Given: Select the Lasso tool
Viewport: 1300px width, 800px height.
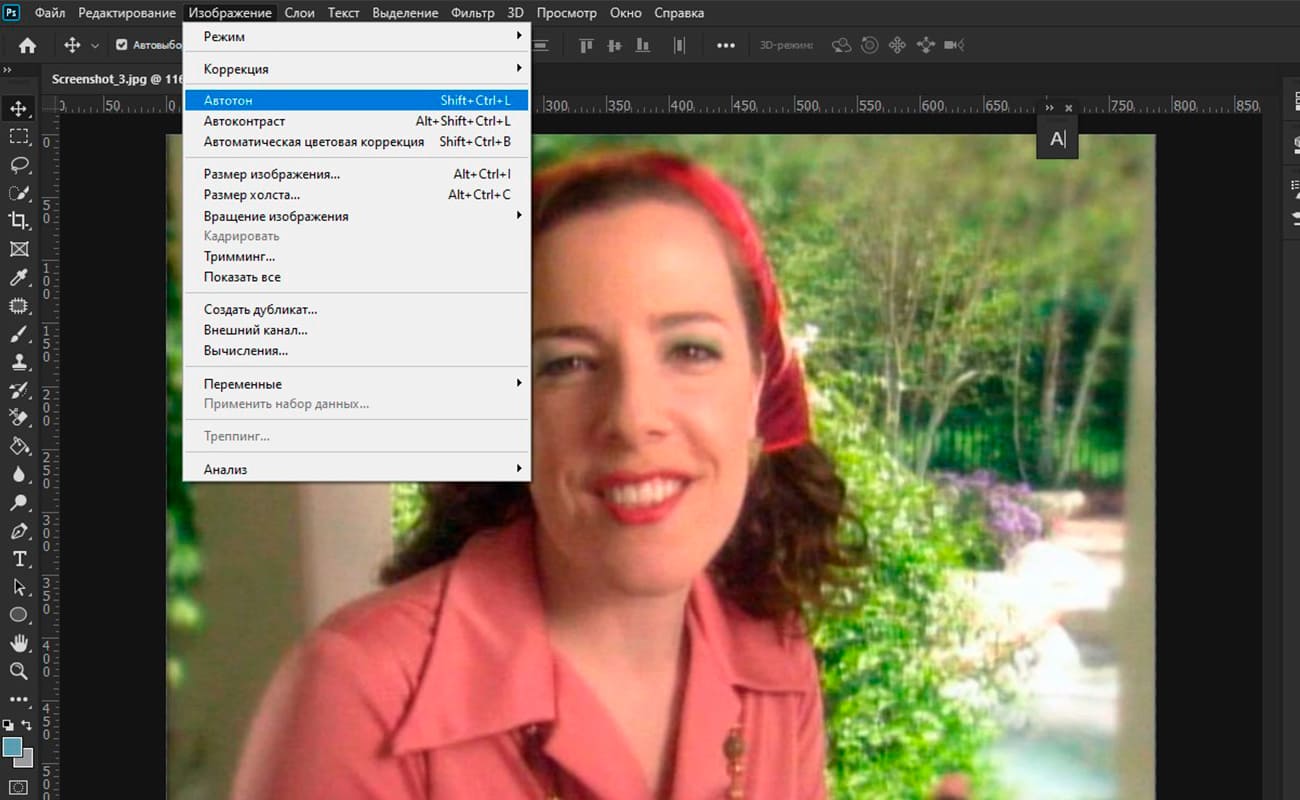Looking at the screenshot, I should point(19,164).
